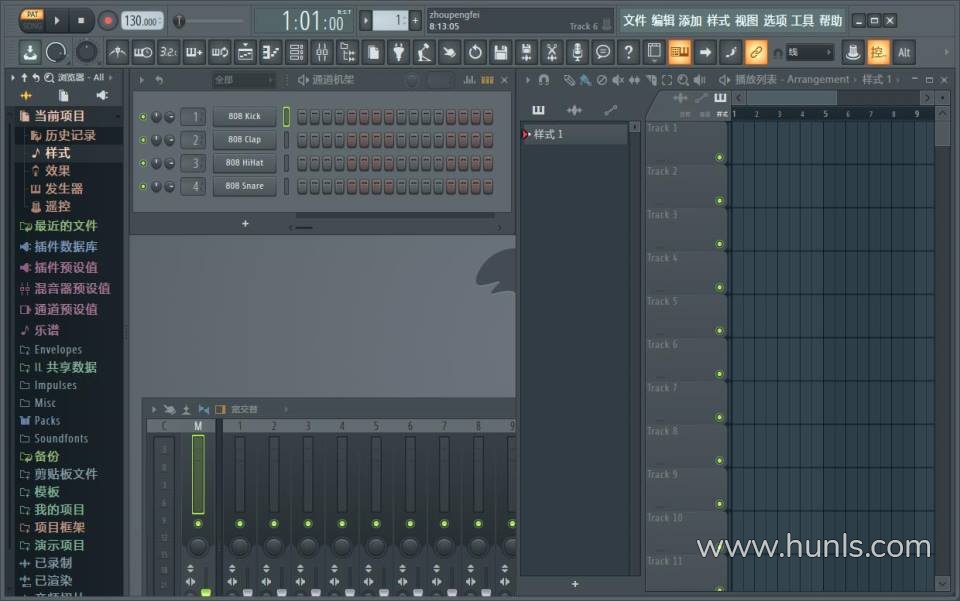Click the browser tree toolbar icon
960x601 pixels.
(x=348, y=53)
